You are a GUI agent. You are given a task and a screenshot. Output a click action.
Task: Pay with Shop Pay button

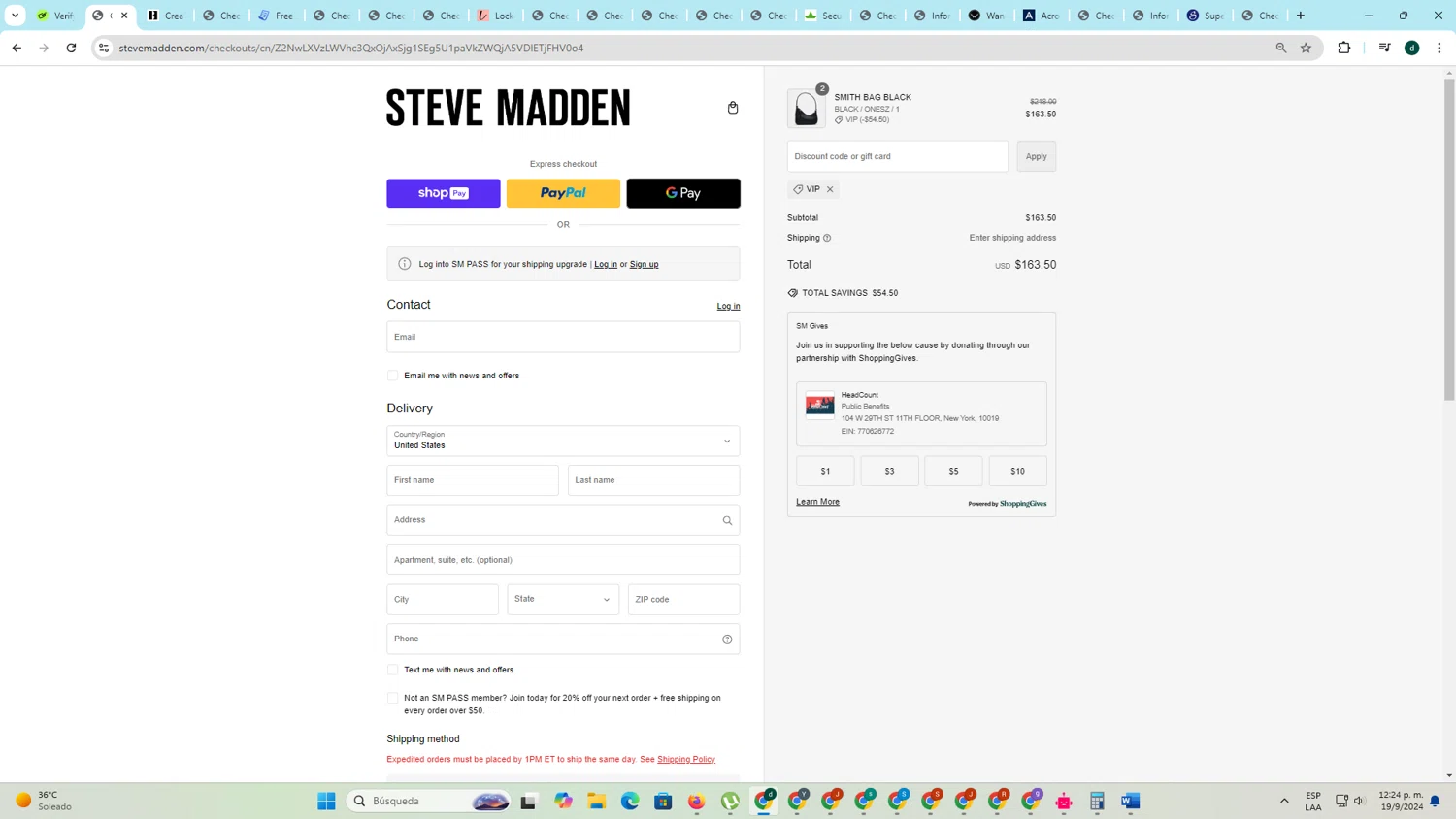point(444,193)
